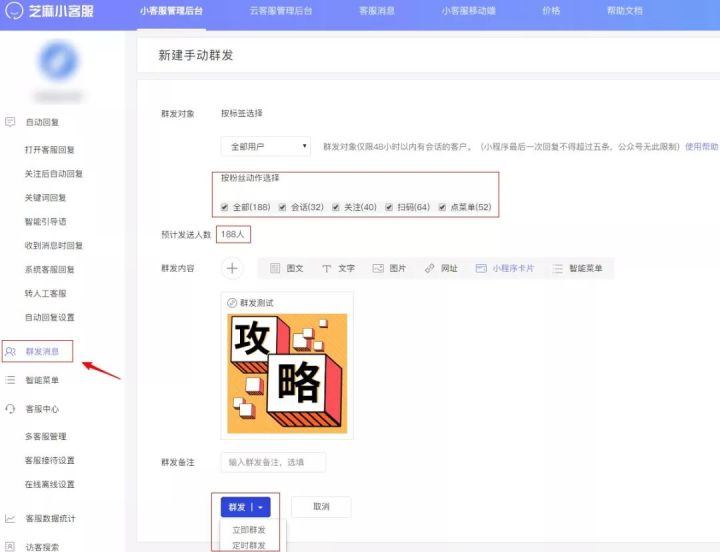Open the arrow dropdown on 群发 button
Screen dimensions: 720x552
pyautogui.click(x=261, y=507)
